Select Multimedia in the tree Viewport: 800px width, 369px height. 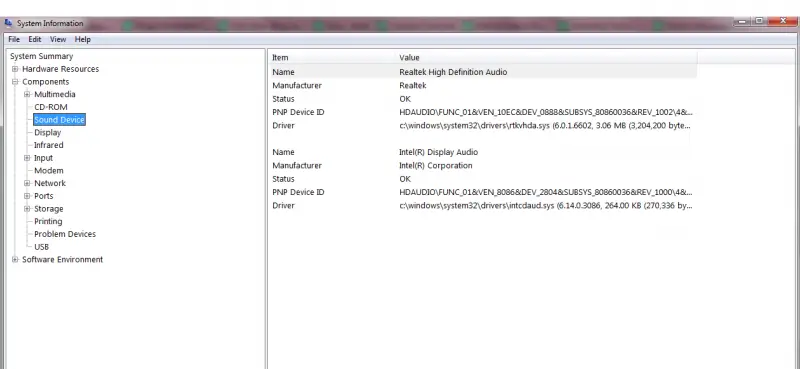[x=55, y=94]
